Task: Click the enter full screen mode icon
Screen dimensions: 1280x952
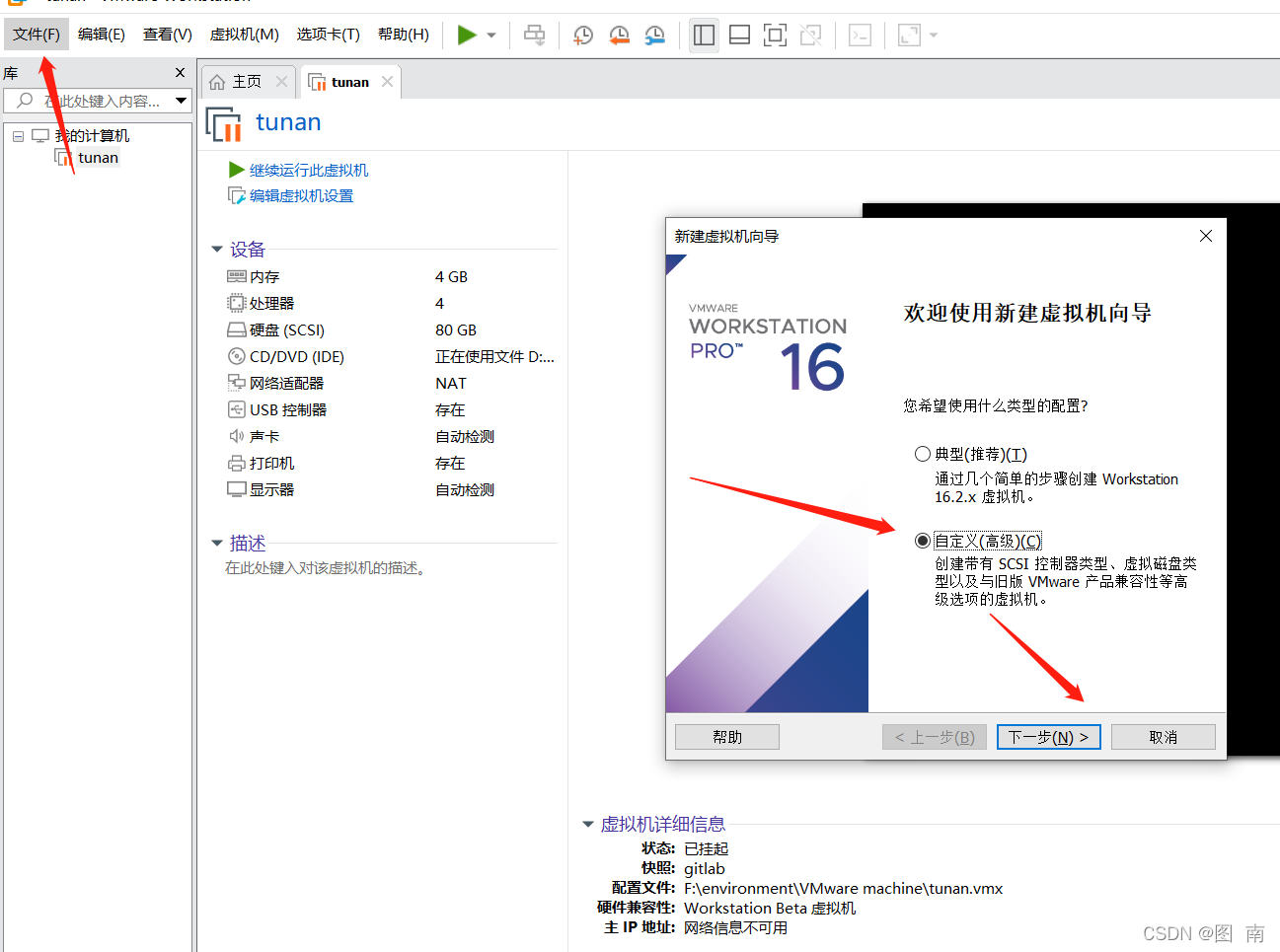Action: coord(776,36)
